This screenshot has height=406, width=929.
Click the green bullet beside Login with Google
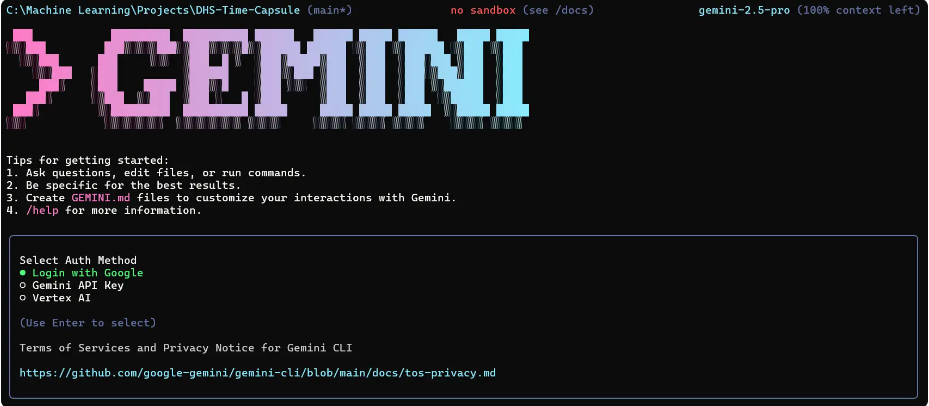pyautogui.click(x=23, y=273)
